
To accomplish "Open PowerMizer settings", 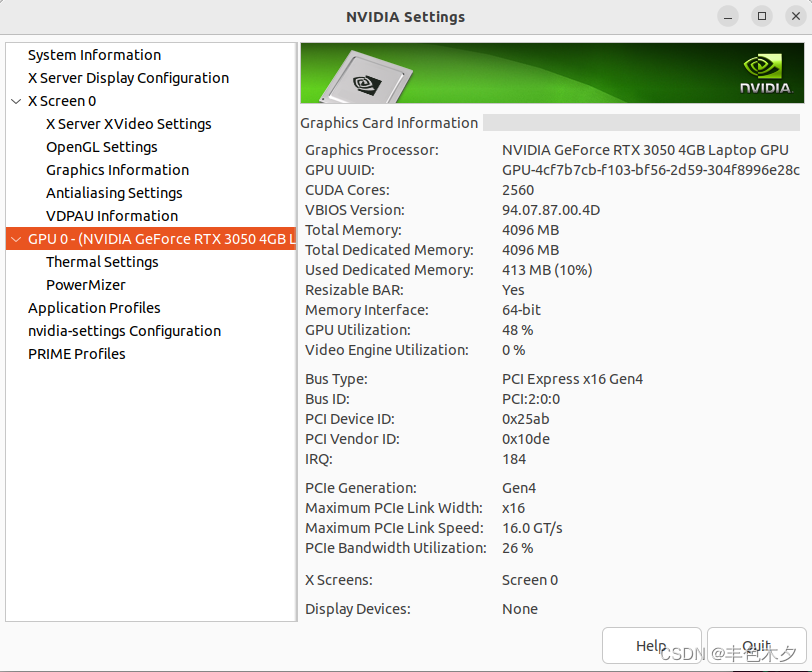I will coord(85,285).
